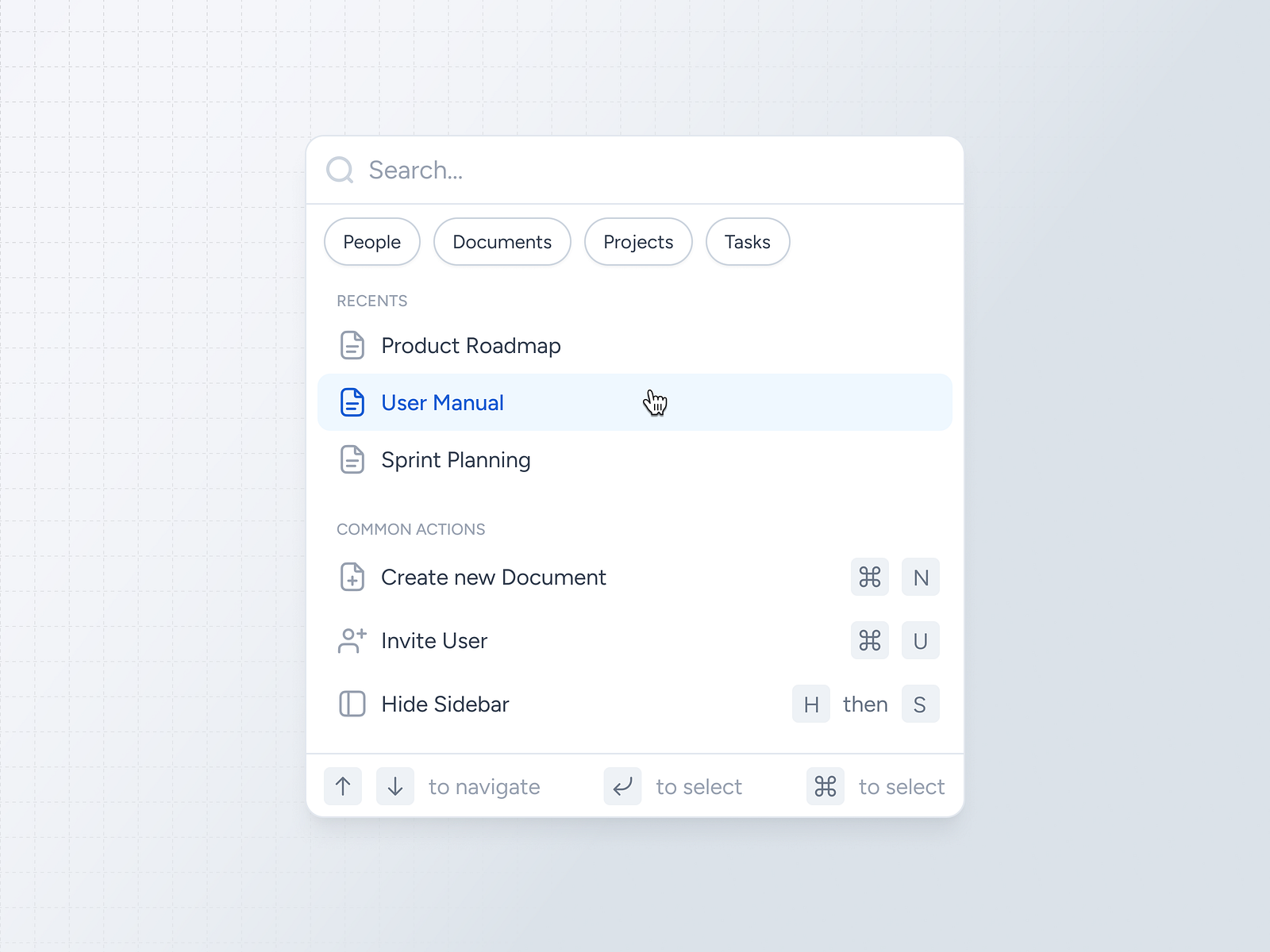Select the Invite User action
Image resolution: width=1270 pixels, height=952 pixels.
click(434, 640)
